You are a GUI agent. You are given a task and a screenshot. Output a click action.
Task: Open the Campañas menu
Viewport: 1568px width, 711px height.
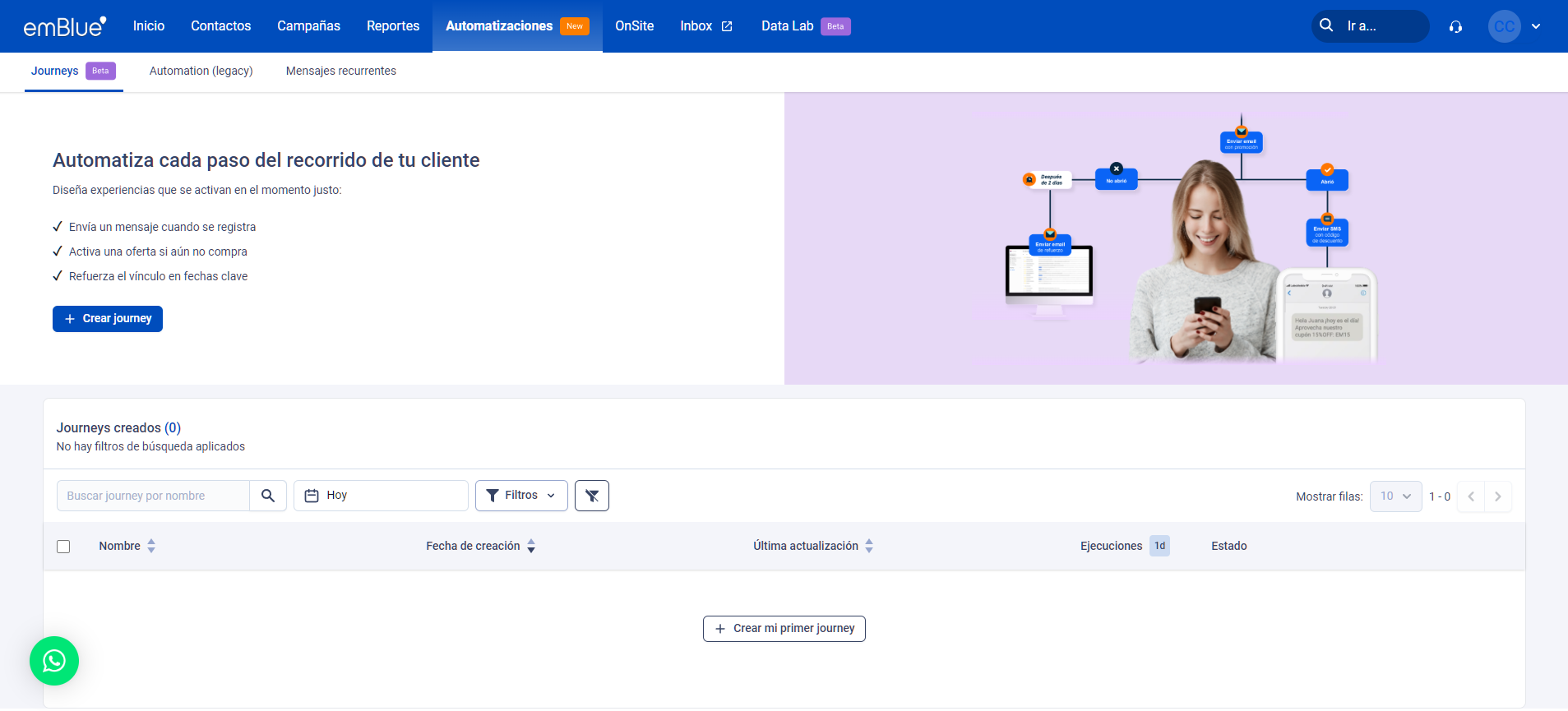coord(308,26)
